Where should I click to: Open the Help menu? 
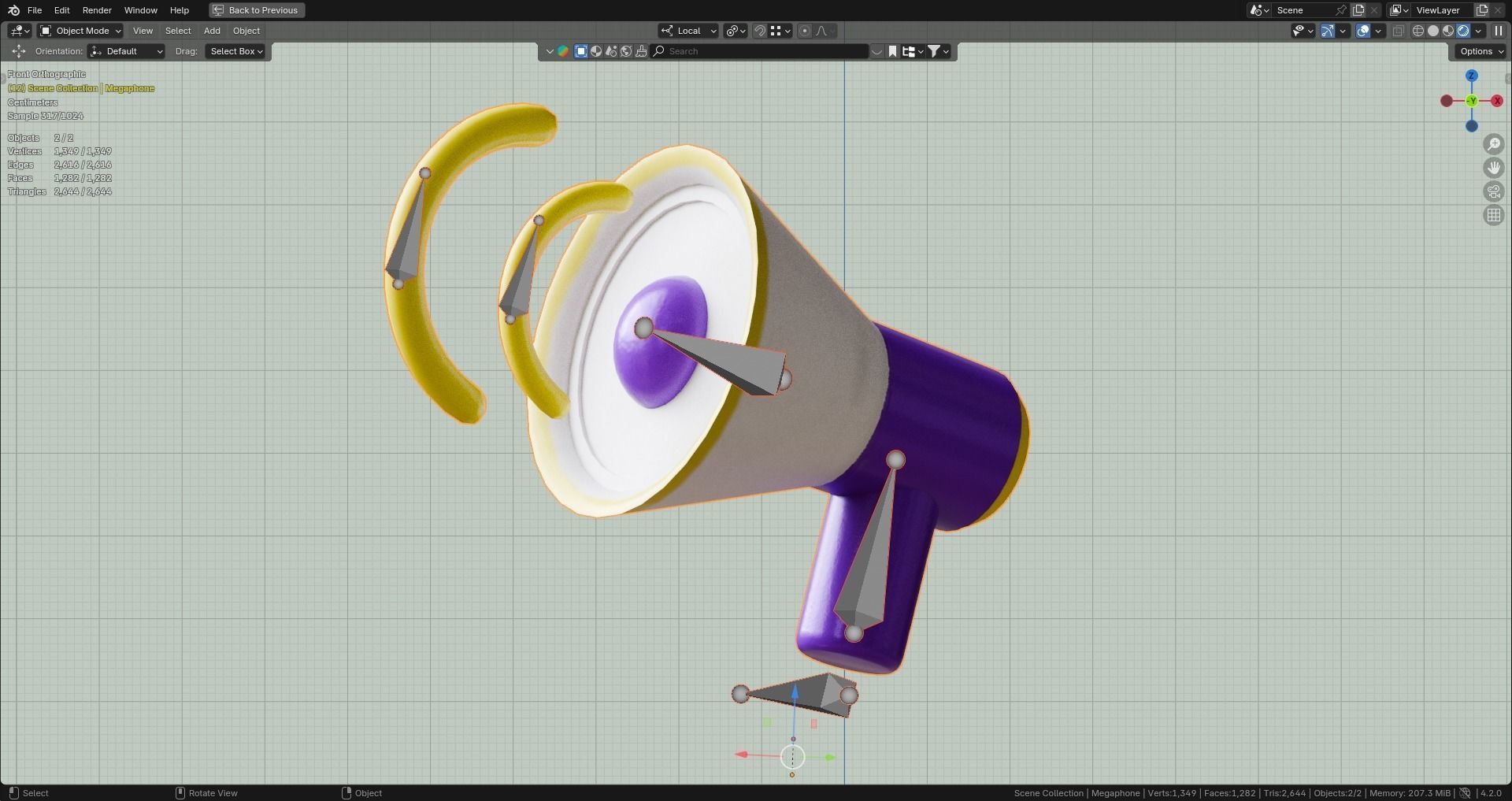tap(180, 10)
